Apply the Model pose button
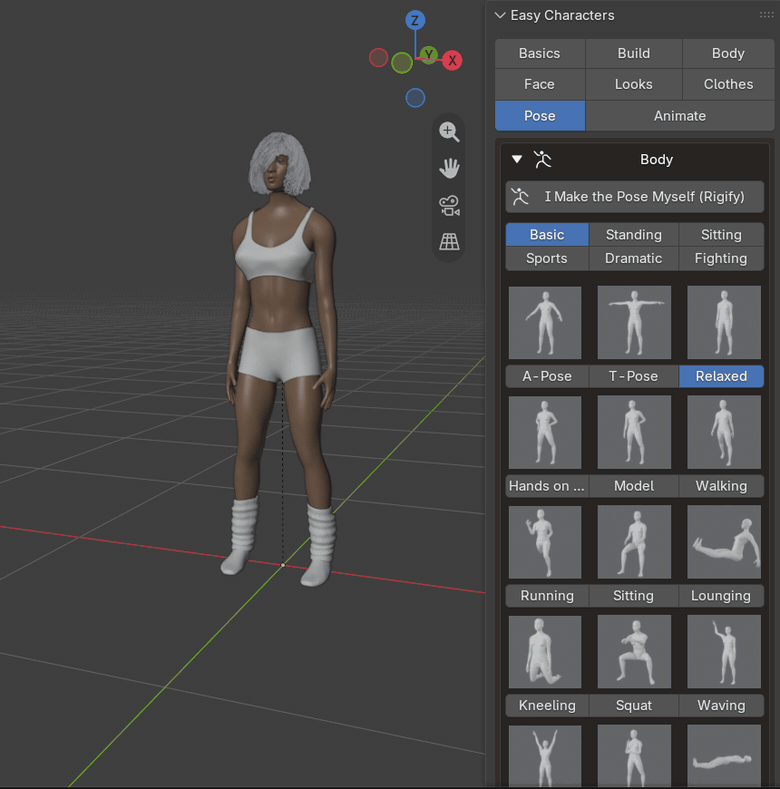780x789 pixels. click(634, 486)
